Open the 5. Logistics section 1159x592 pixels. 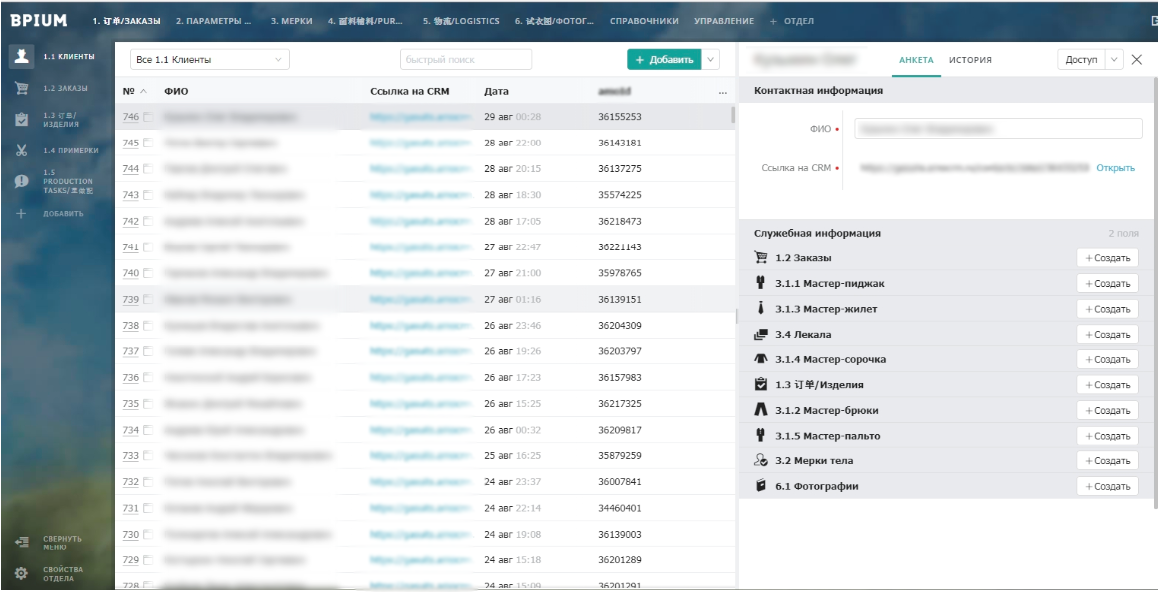pos(460,21)
